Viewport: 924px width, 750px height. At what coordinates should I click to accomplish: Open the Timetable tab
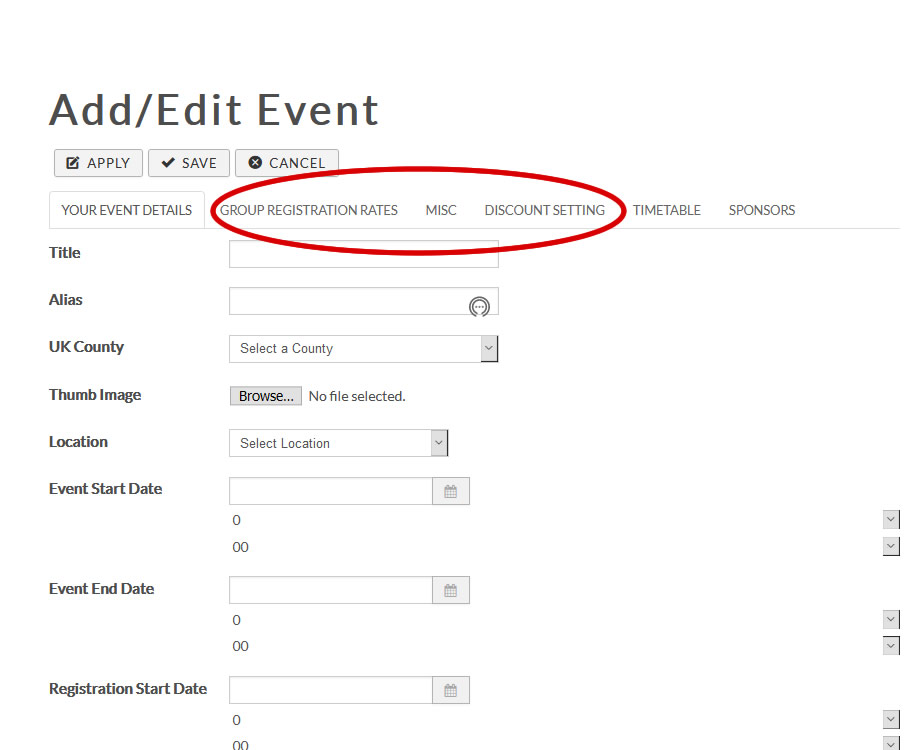pyautogui.click(x=667, y=210)
